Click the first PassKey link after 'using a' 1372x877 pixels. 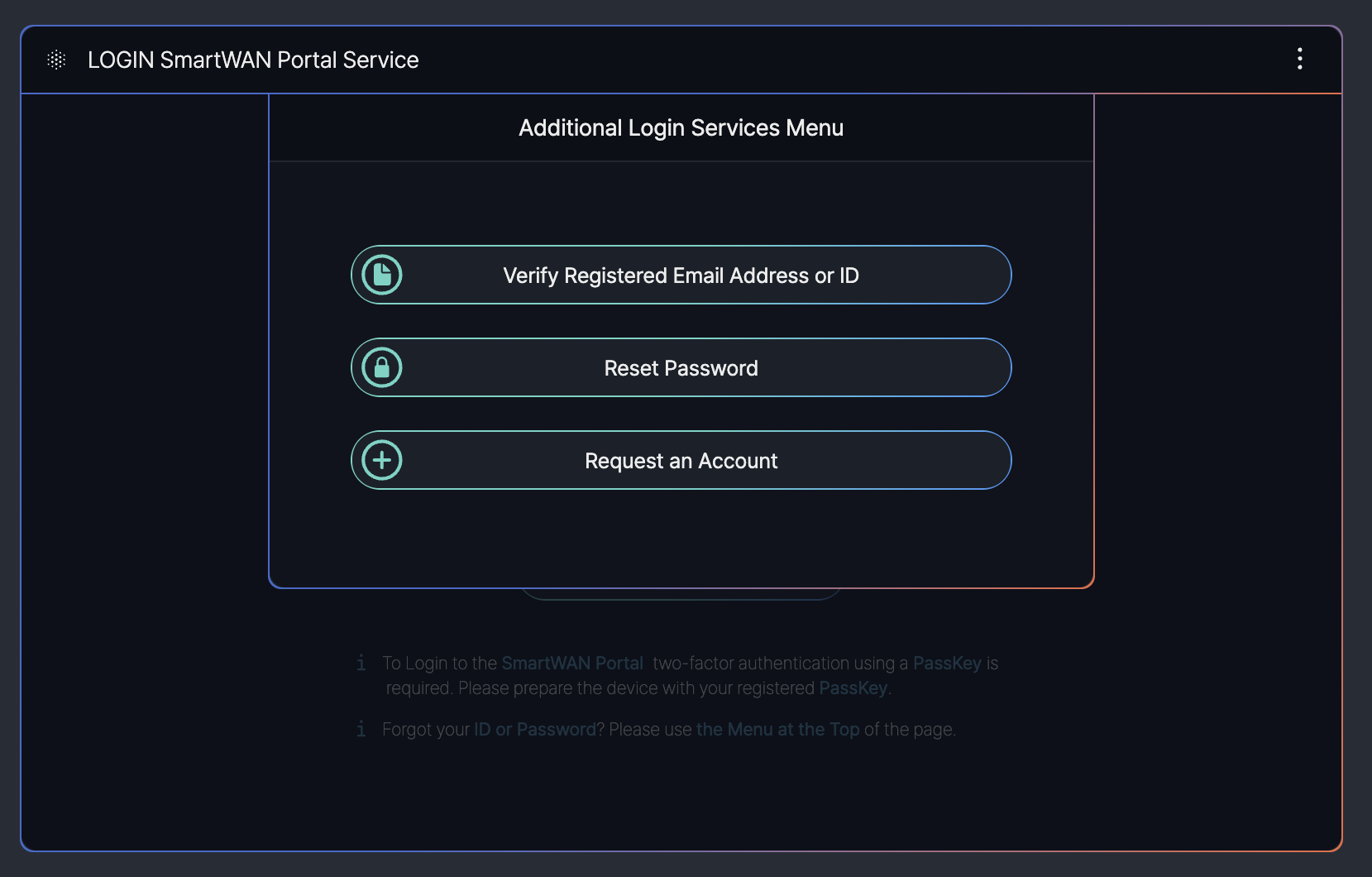coord(947,664)
